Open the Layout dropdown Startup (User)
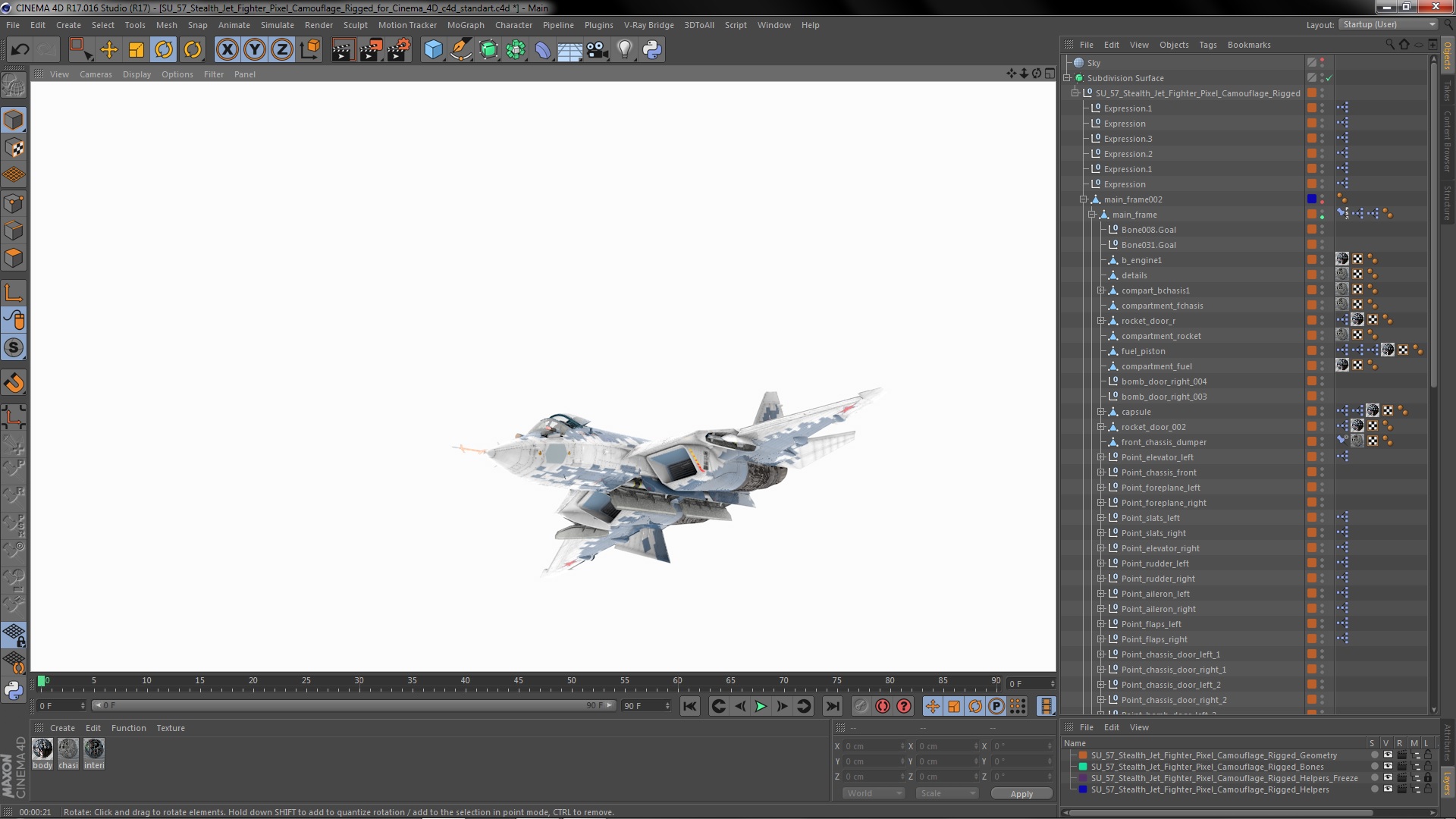The width and height of the screenshot is (1456, 819). 1388,25
